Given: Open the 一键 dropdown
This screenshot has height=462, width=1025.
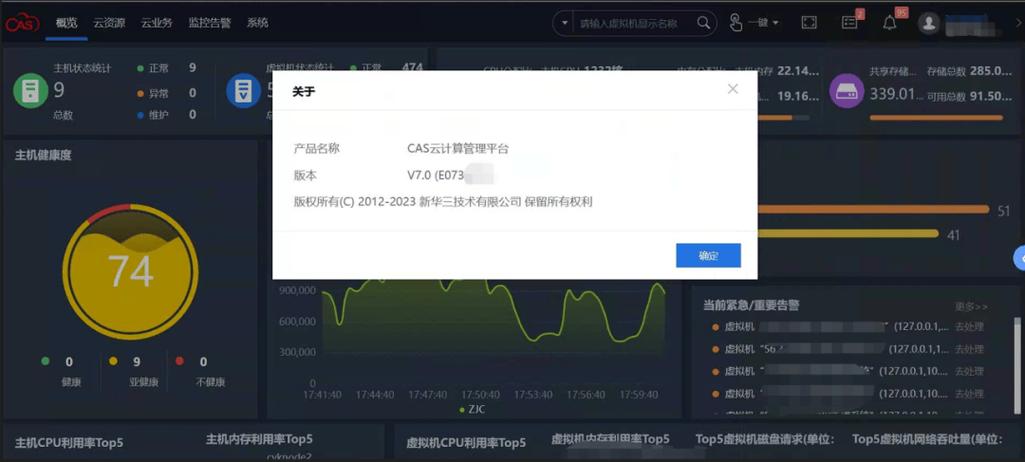Looking at the screenshot, I should pos(764,23).
